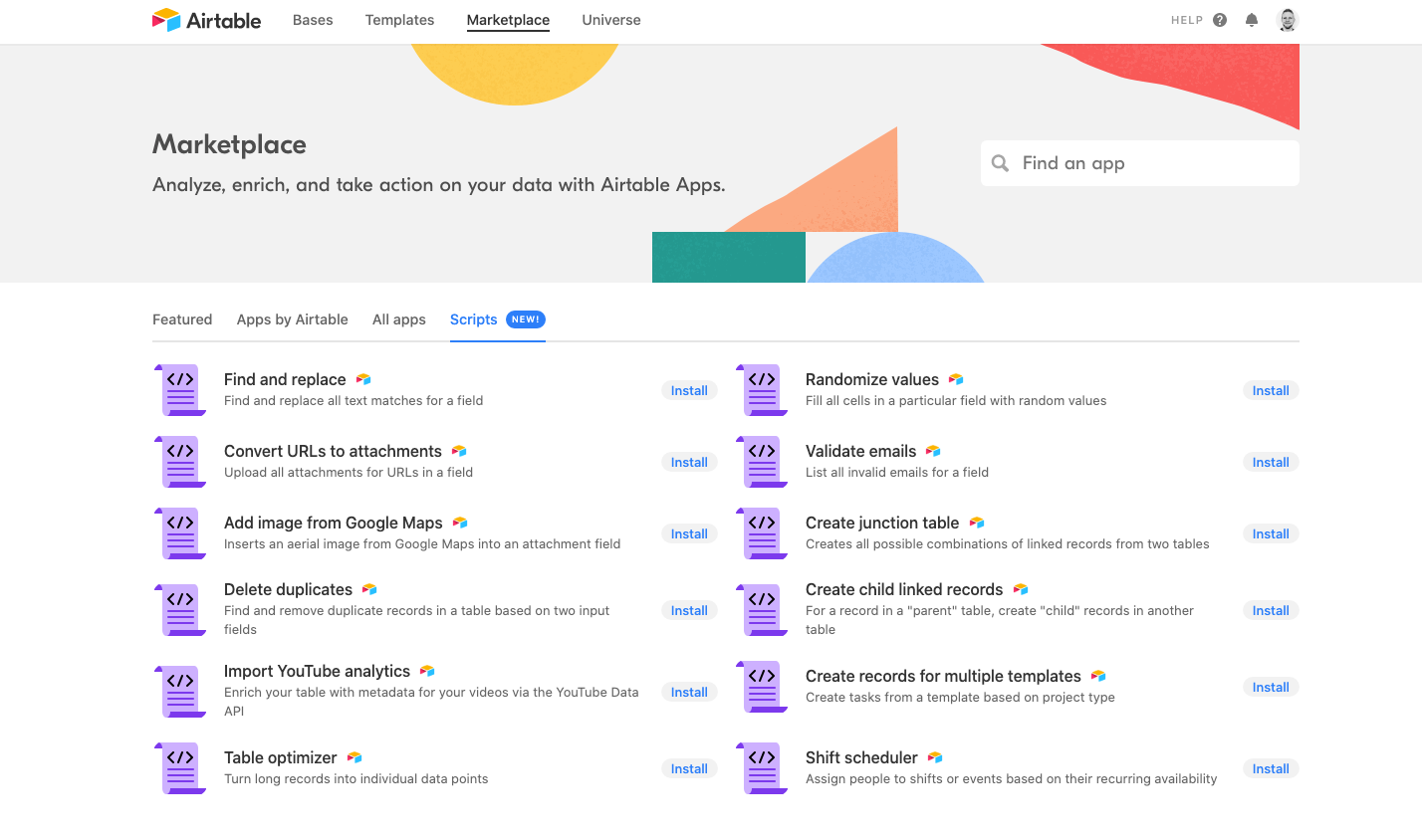1422x840 pixels.
Task: Install Create records for multiple templates
Action: pyautogui.click(x=1271, y=687)
